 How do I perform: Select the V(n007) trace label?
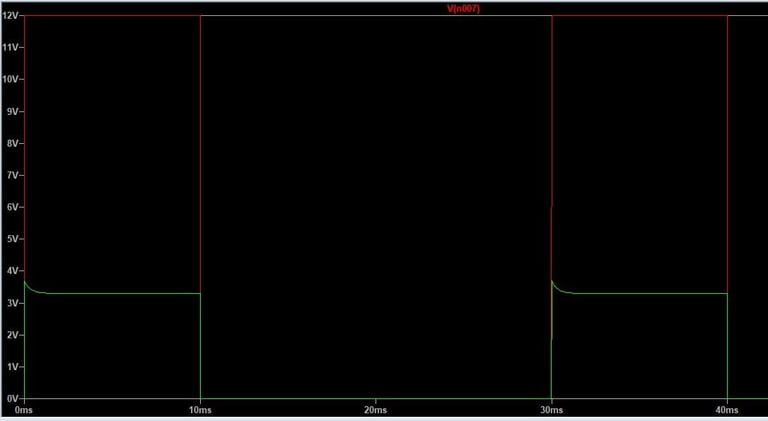[x=463, y=8]
